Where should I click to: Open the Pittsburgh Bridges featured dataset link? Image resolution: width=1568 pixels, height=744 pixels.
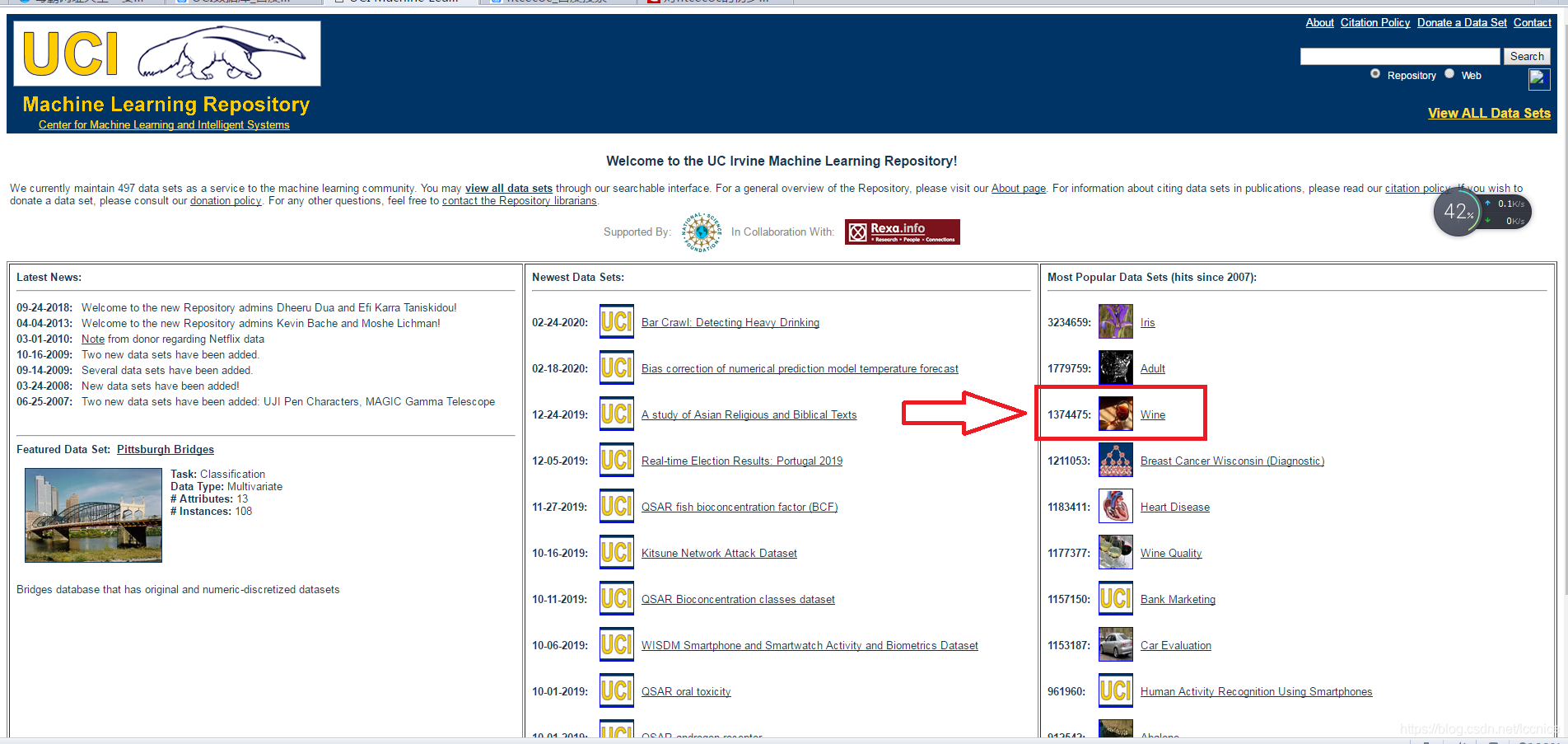tap(166, 450)
